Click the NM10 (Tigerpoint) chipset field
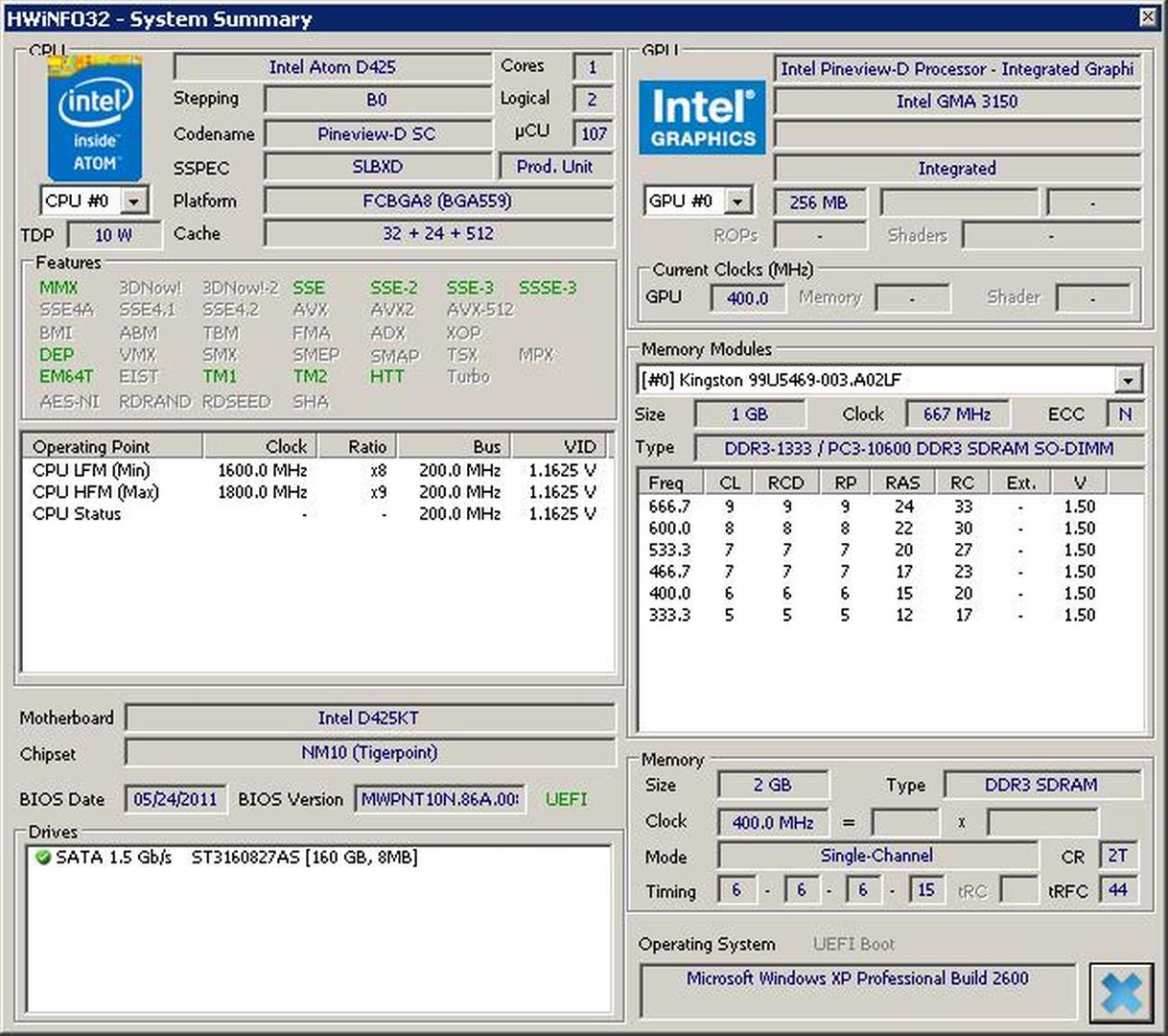Image resolution: width=1168 pixels, height=1036 pixels. pyautogui.click(x=368, y=753)
